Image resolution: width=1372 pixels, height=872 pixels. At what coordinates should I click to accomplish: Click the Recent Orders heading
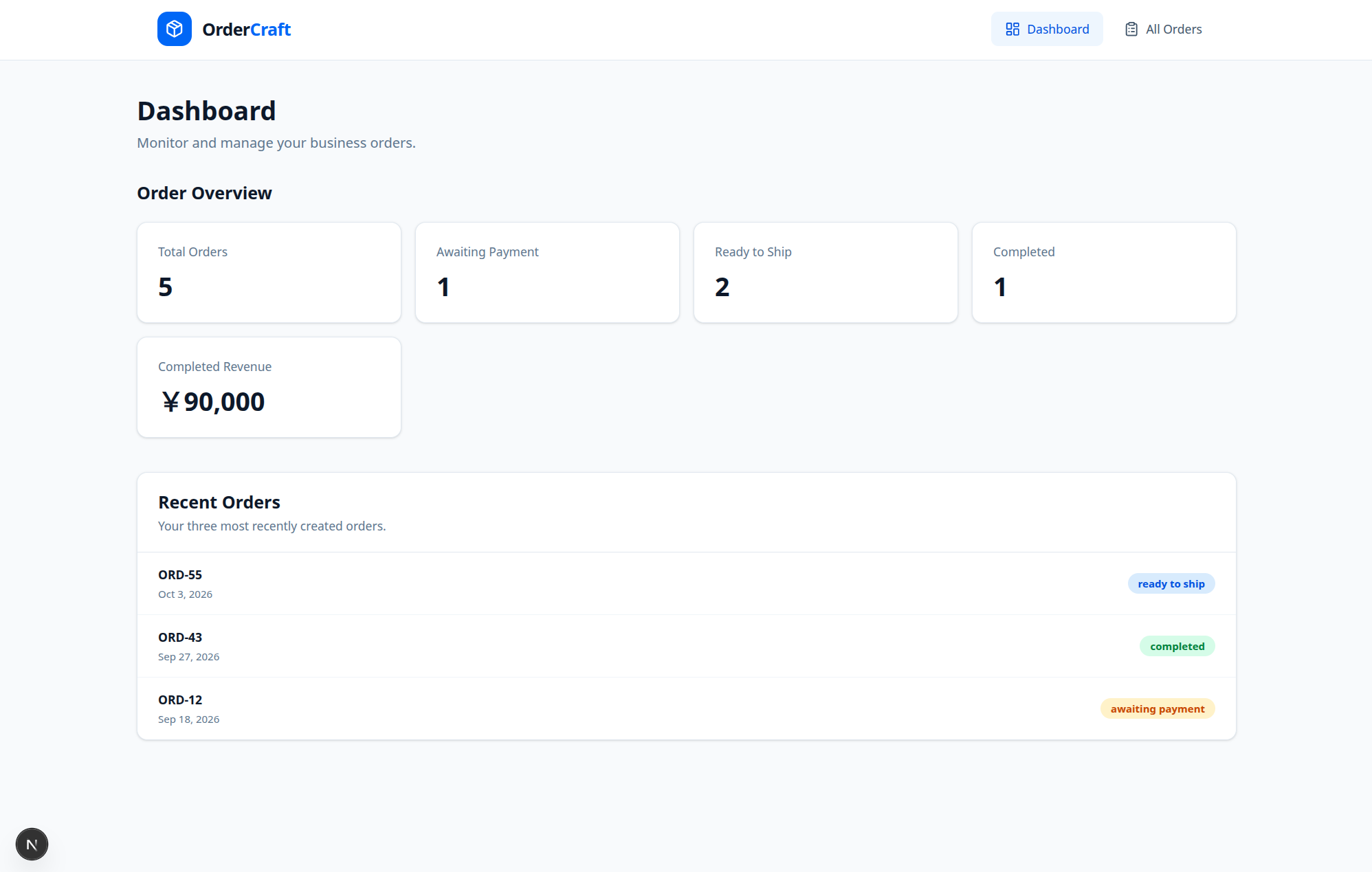(219, 502)
